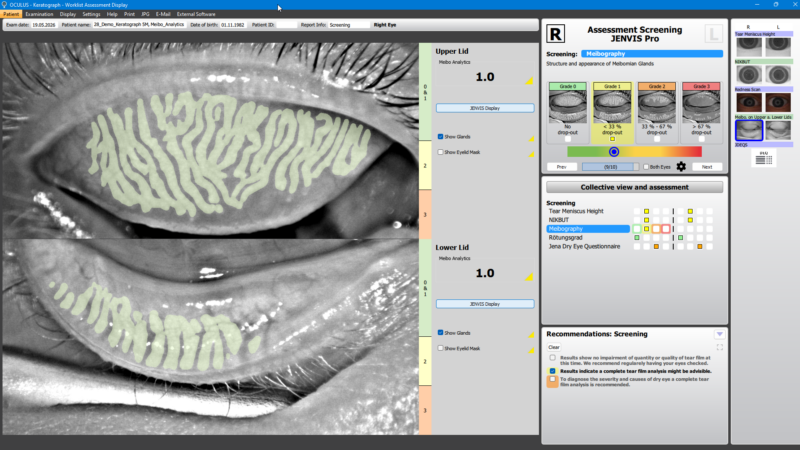Screen dimensions: 800x450
Task: Click the (9/10) screening progress bar
Action: pos(610,167)
